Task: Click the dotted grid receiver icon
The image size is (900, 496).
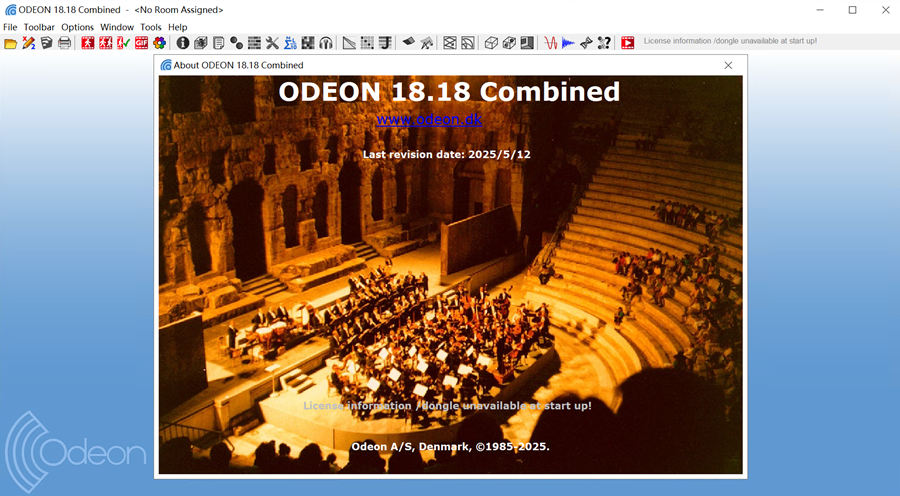Action: point(367,42)
